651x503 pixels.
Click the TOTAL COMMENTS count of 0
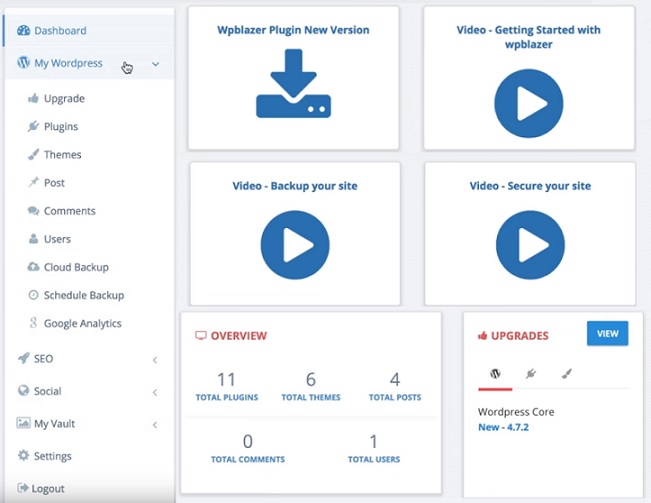tap(247, 441)
